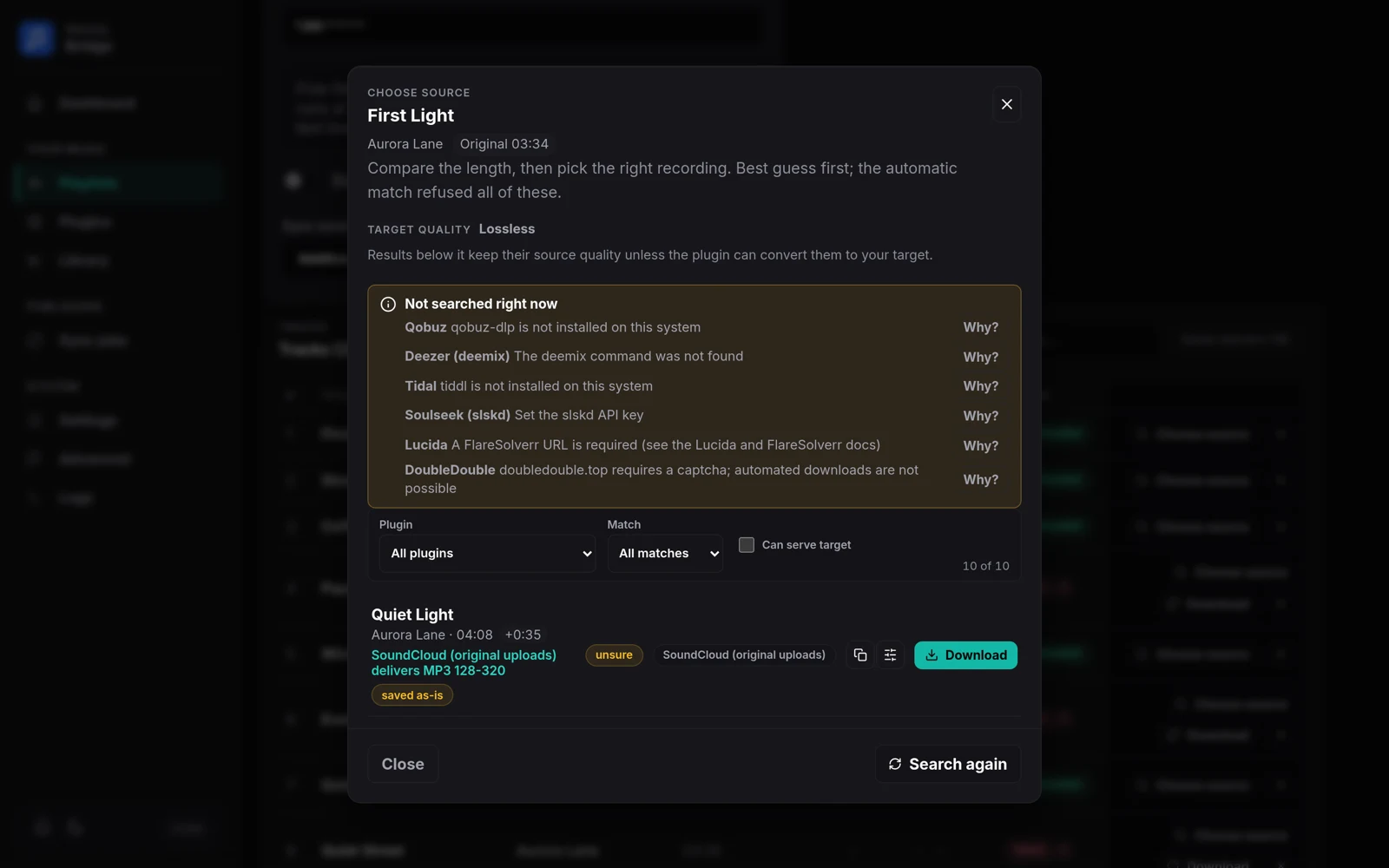Click the unsure match badge
This screenshot has width=1389, height=868.
click(x=614, y=655)
